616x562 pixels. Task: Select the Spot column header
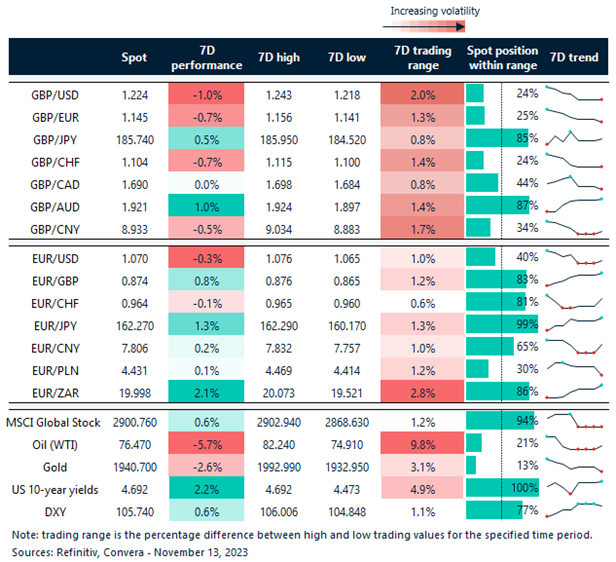134,57
